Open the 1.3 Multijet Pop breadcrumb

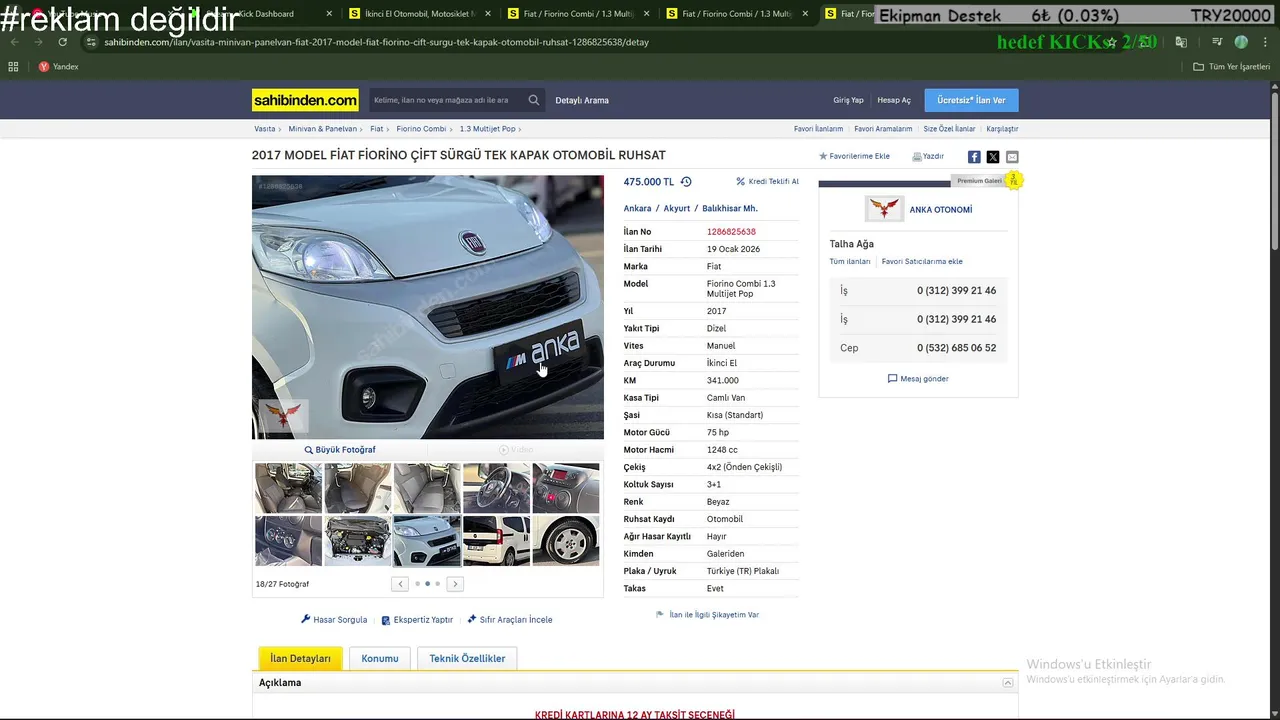(487, 129)
